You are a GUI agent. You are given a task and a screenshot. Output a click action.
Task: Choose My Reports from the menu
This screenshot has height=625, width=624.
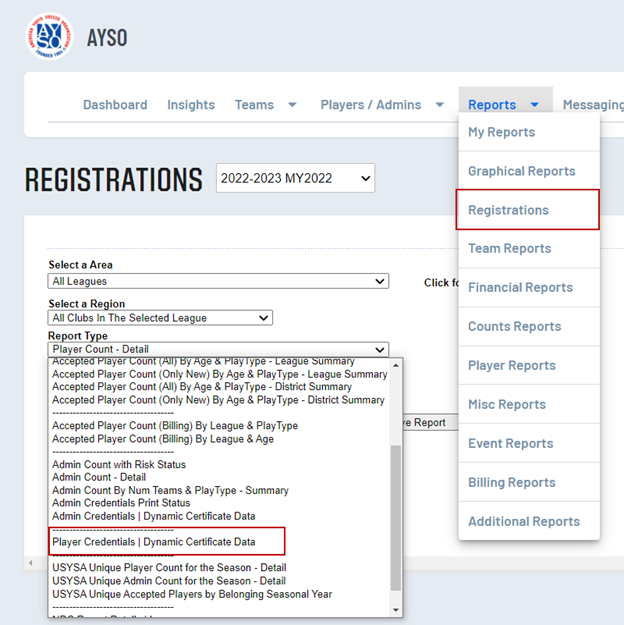pos(501,132)
